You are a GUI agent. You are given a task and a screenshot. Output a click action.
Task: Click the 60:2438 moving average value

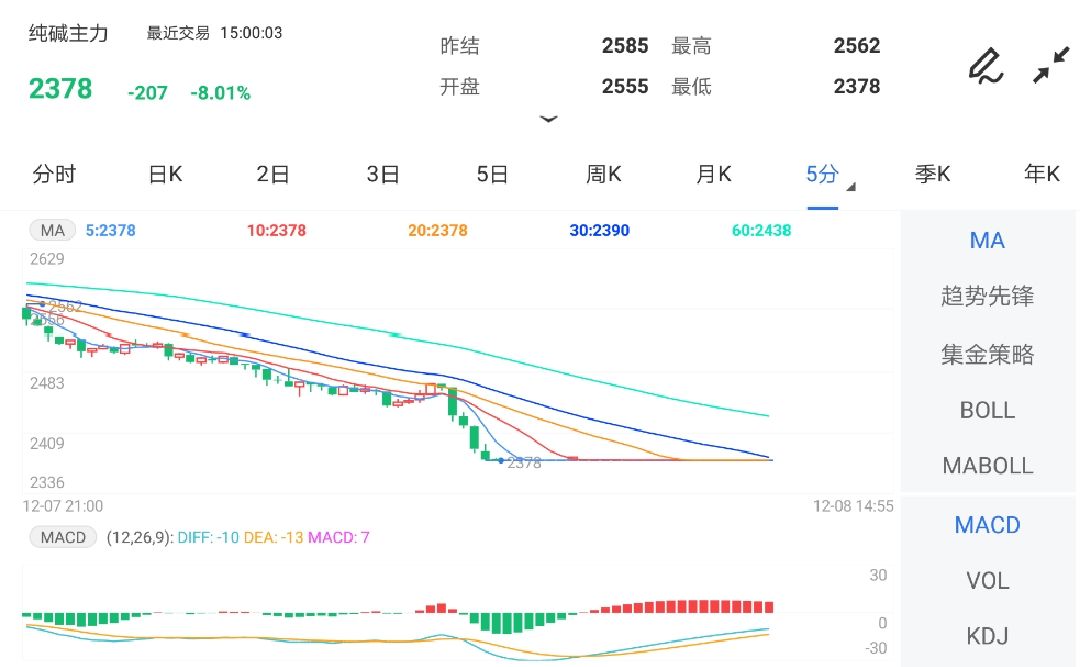[761, 230]
